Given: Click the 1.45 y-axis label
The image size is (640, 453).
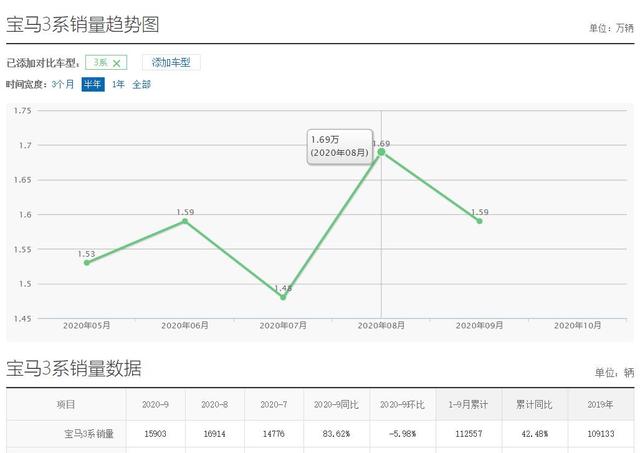Looking at the screenshot, I should [22, 319].
